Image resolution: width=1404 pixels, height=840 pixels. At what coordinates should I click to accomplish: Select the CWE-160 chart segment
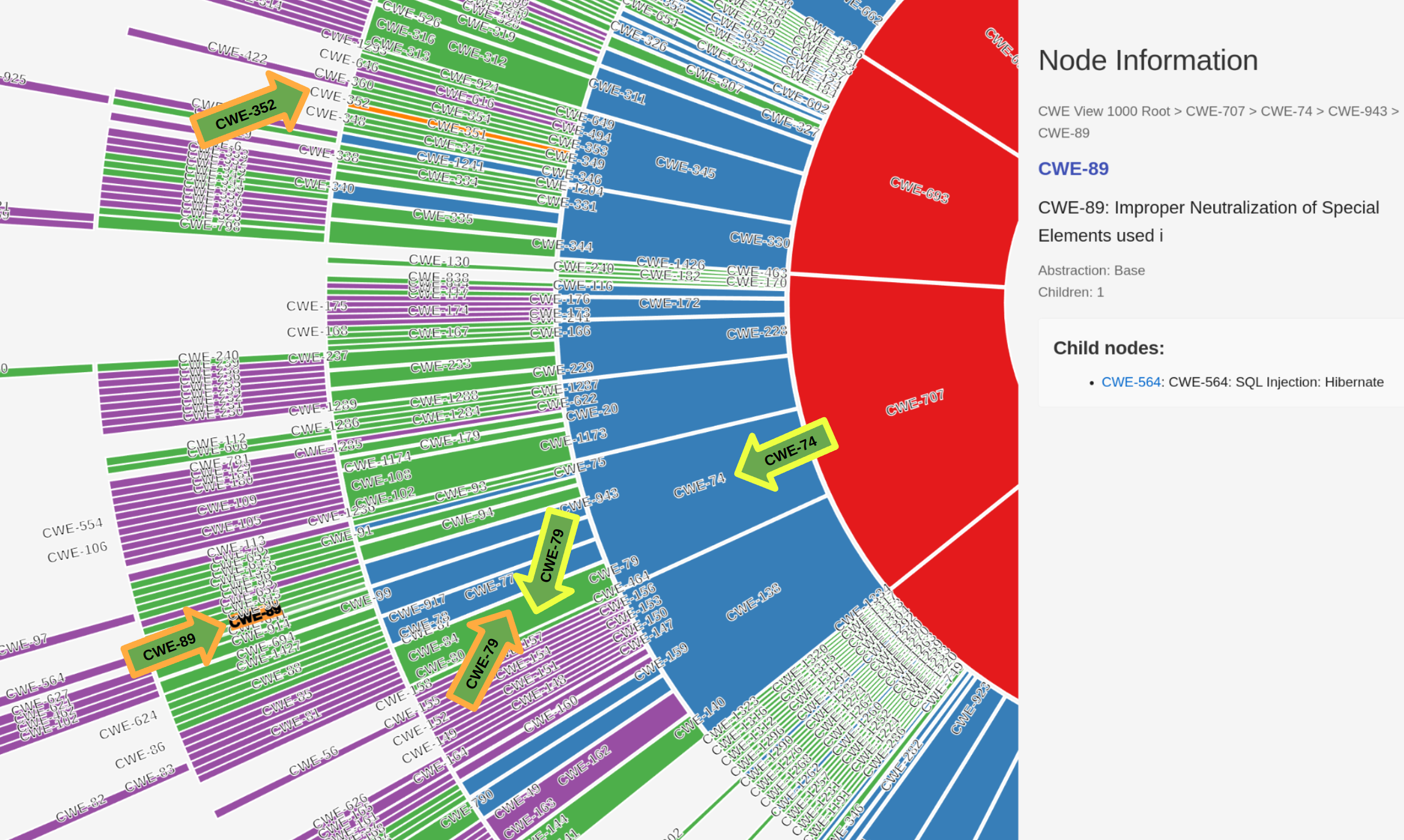pos(551,715)
